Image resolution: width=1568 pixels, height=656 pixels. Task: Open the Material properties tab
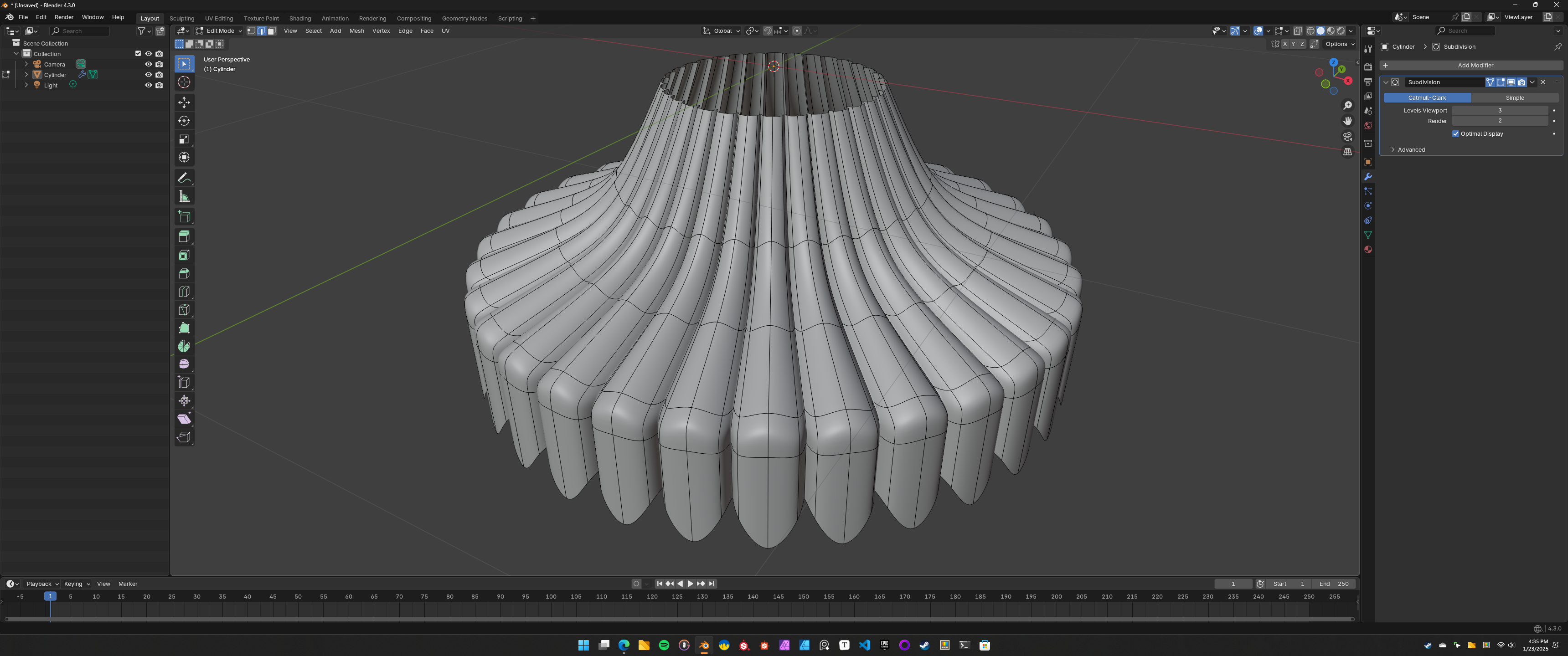point(1368,250)
